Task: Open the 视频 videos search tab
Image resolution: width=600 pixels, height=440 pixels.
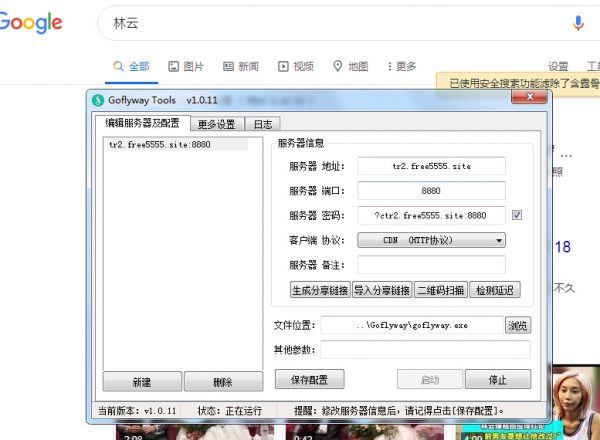Action: (296, 67)
